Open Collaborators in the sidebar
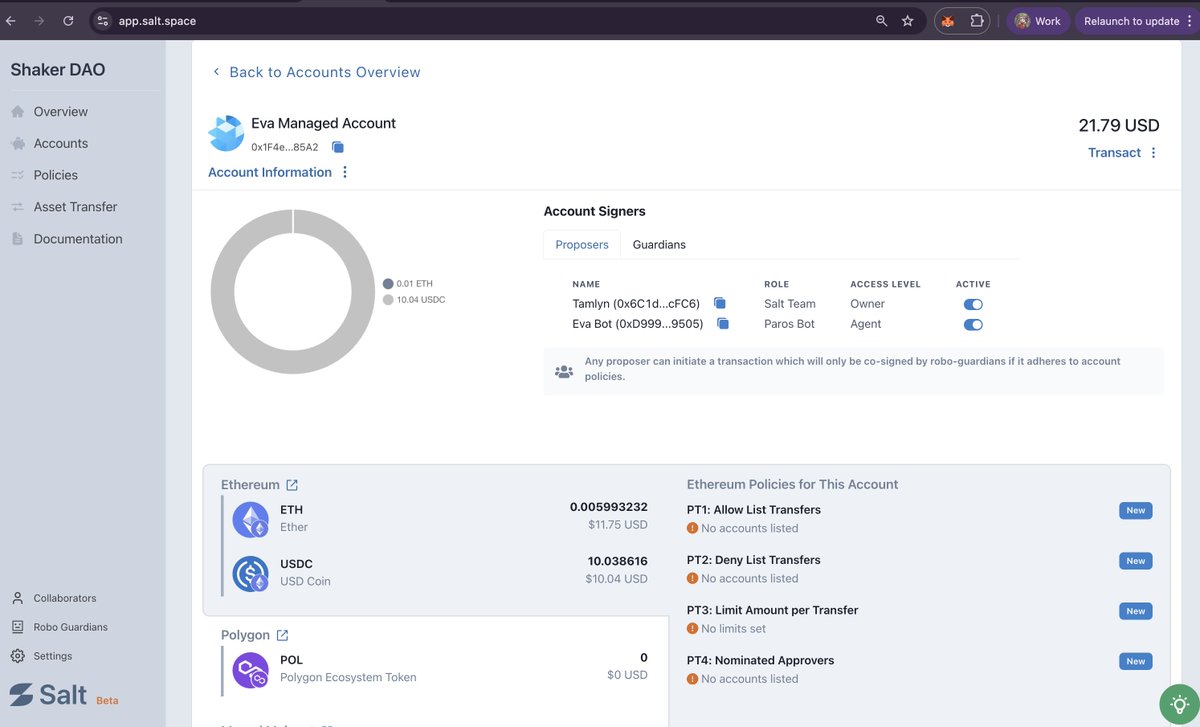1200x727 pixels. point(65,598)
